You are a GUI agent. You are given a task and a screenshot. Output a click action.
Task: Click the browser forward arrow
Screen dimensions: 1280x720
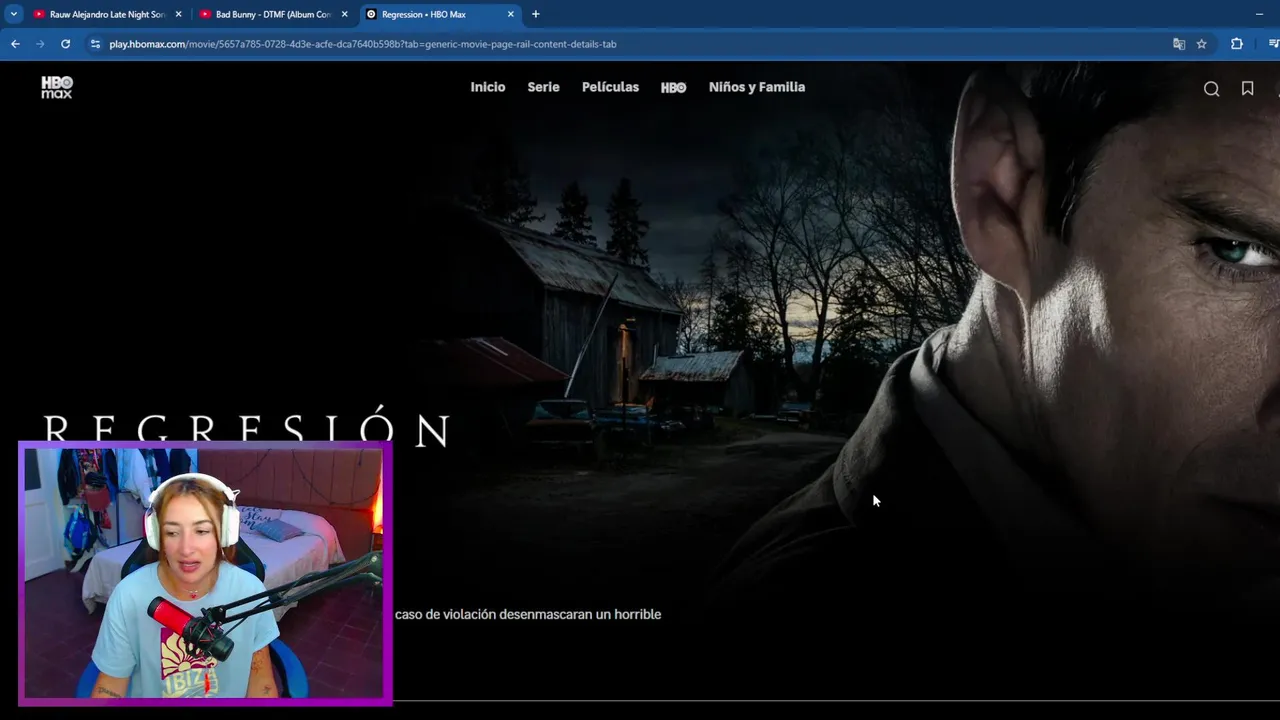pyautogui.click(x=40, y=44)
